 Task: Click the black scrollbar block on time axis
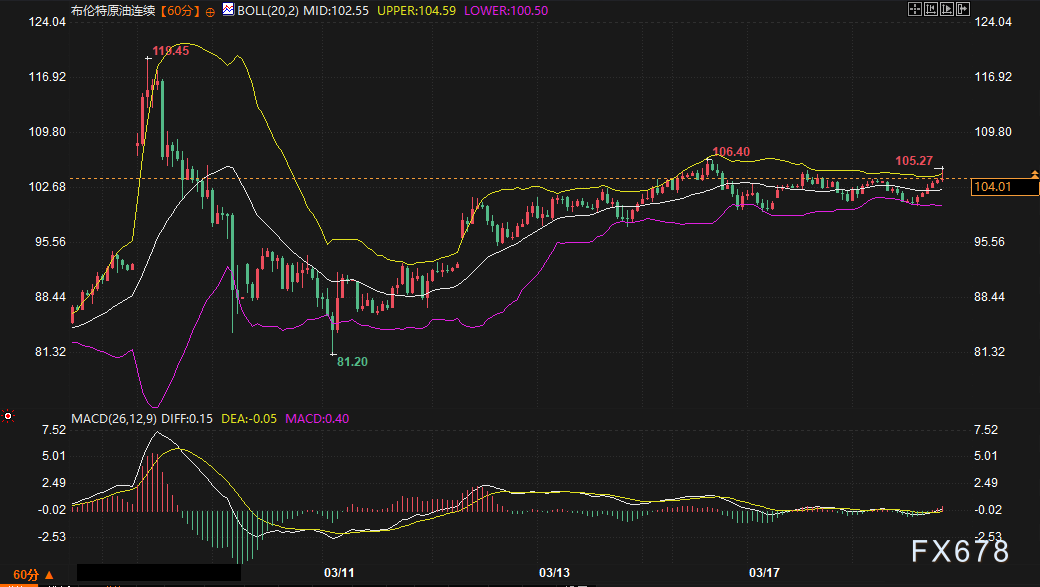click(158, 573)
